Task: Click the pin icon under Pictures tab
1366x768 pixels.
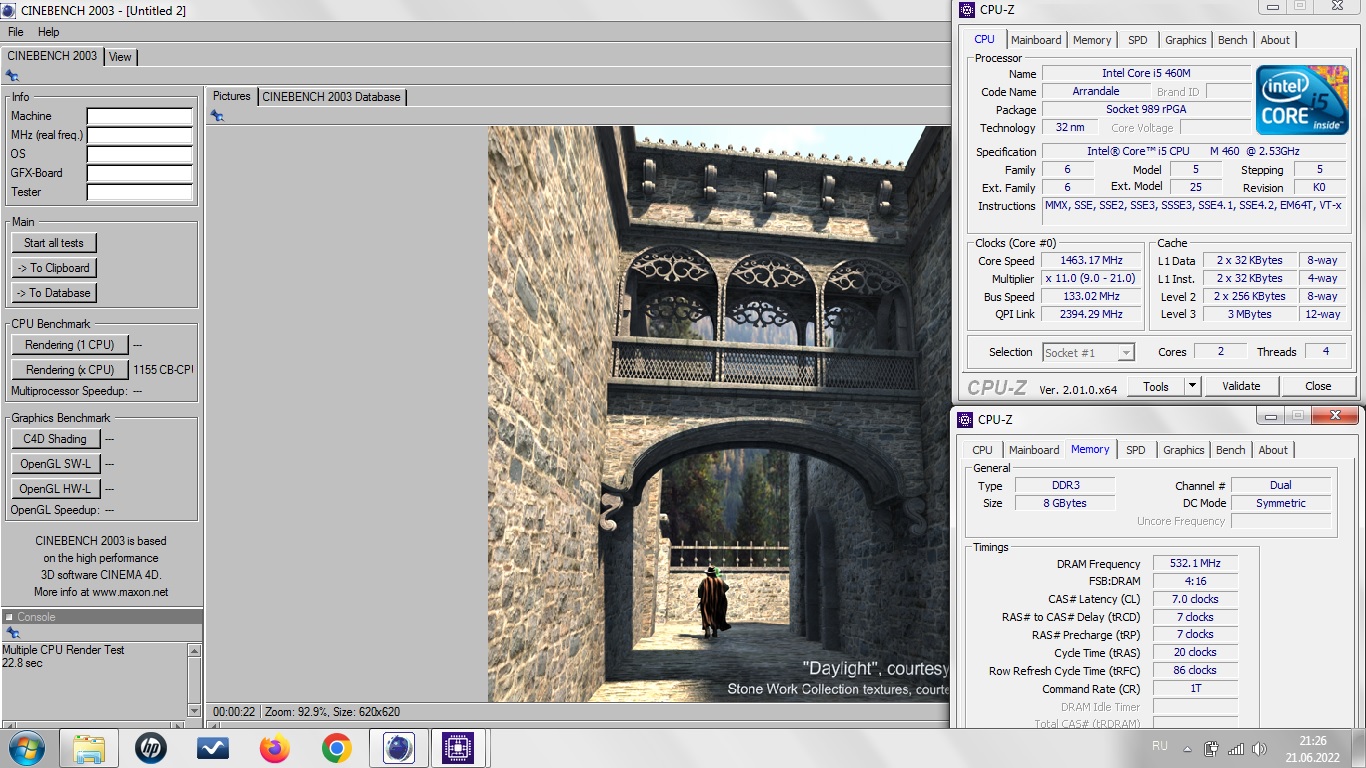Action: tap(217, 116)
